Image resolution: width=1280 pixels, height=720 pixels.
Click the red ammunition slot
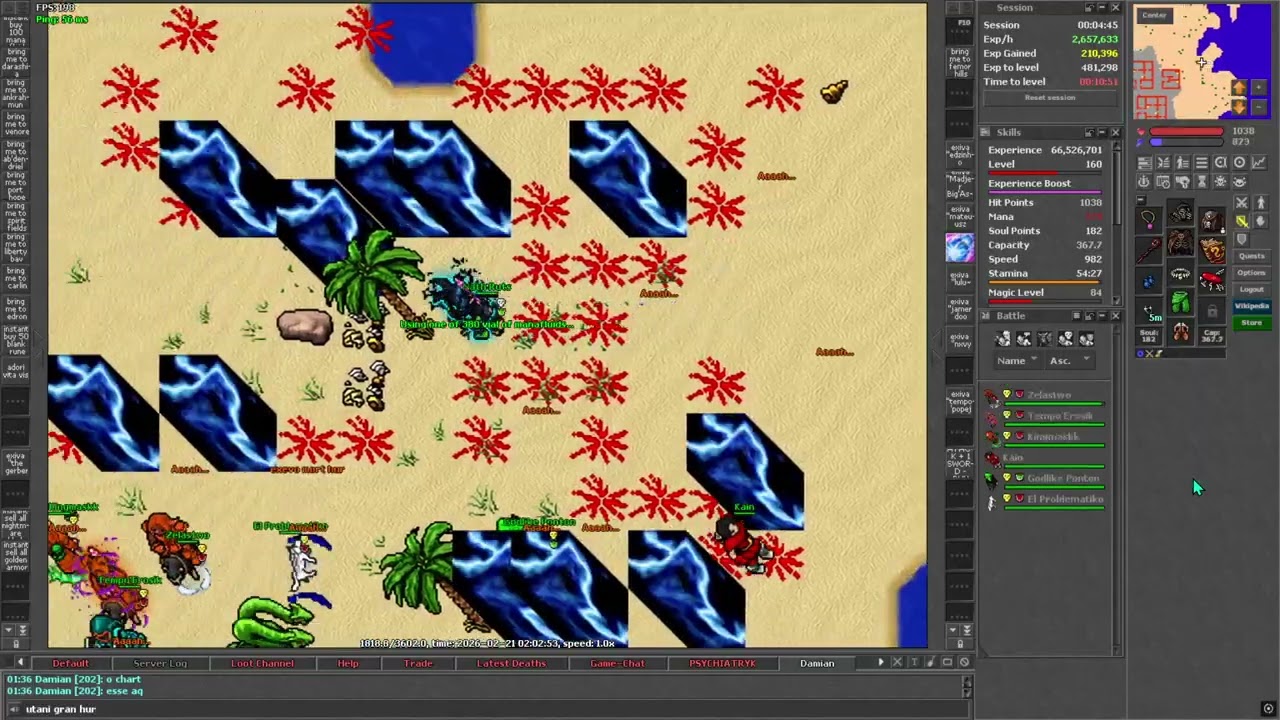point(1212,280)
